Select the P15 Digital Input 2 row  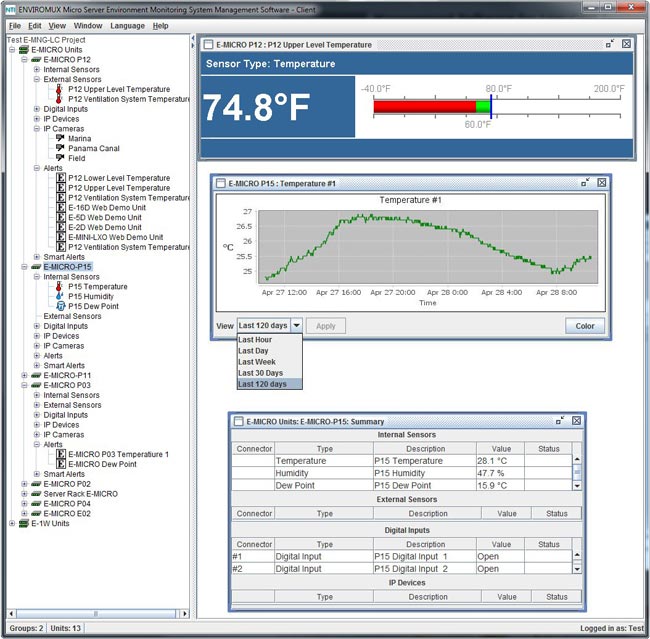(402, 569)
